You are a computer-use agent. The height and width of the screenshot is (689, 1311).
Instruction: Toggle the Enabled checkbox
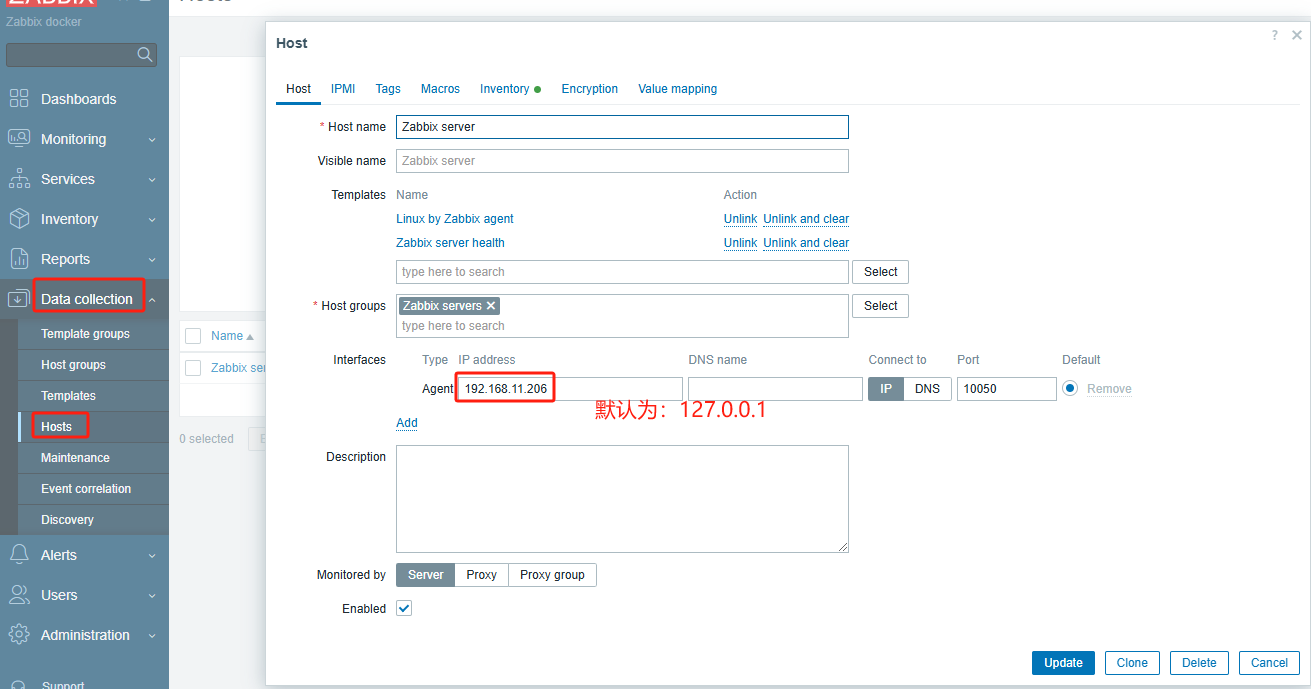click(x=404, y=608)
